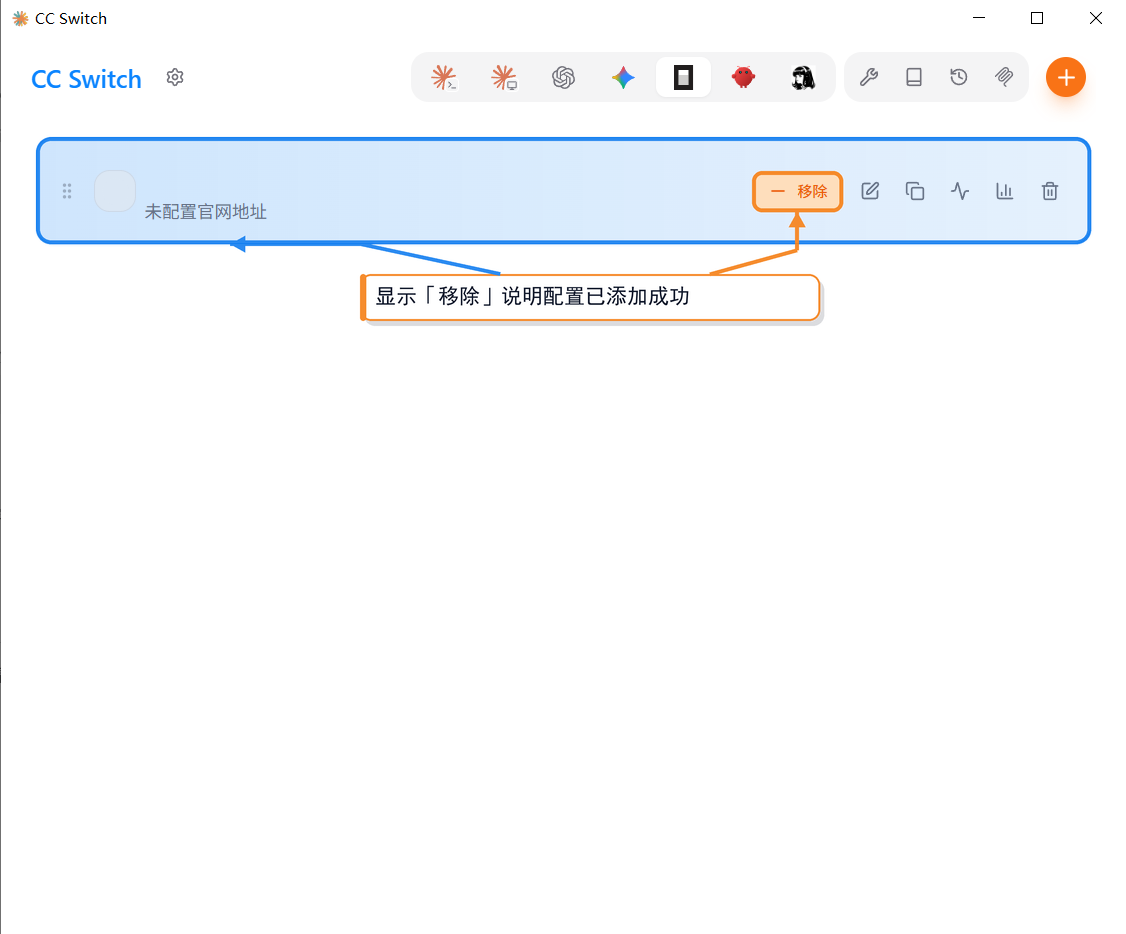
Task: Select the black square app tab
Action: pos(684,77)
